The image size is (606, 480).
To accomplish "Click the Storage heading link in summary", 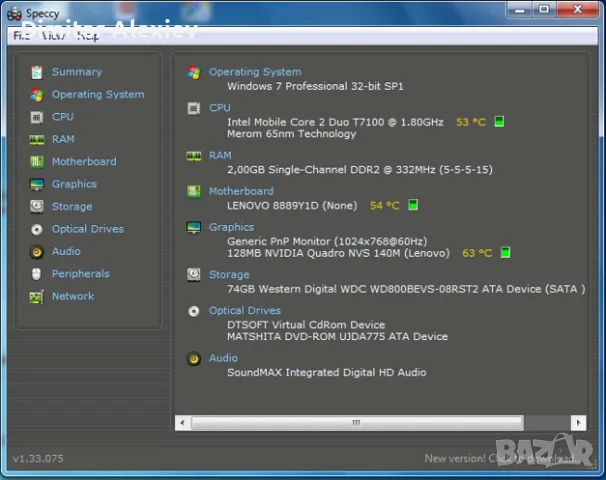I will 229,275.
